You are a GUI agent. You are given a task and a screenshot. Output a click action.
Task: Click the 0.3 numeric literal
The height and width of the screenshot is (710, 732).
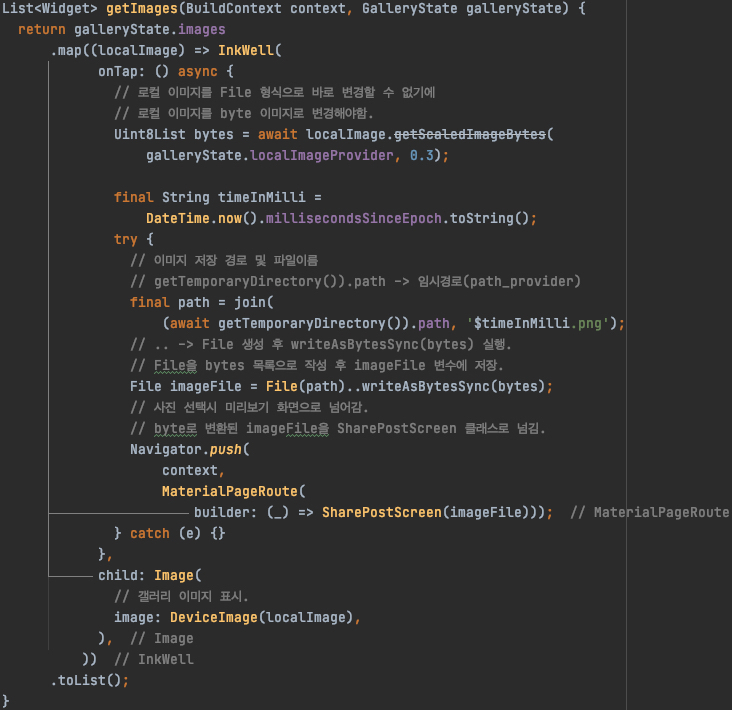(x=422, y=155)
